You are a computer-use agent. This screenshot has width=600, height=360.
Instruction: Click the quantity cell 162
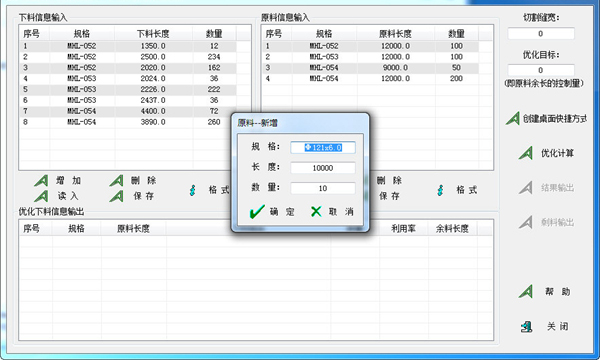(214, 68)
